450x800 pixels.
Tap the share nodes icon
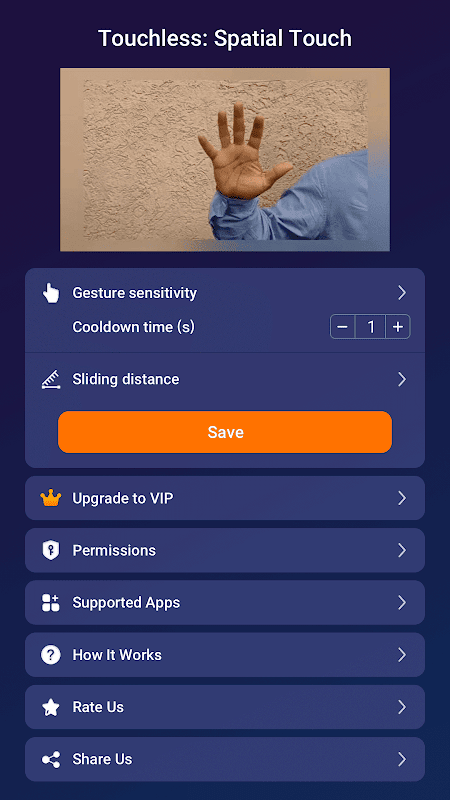click(x=51, y=759)
